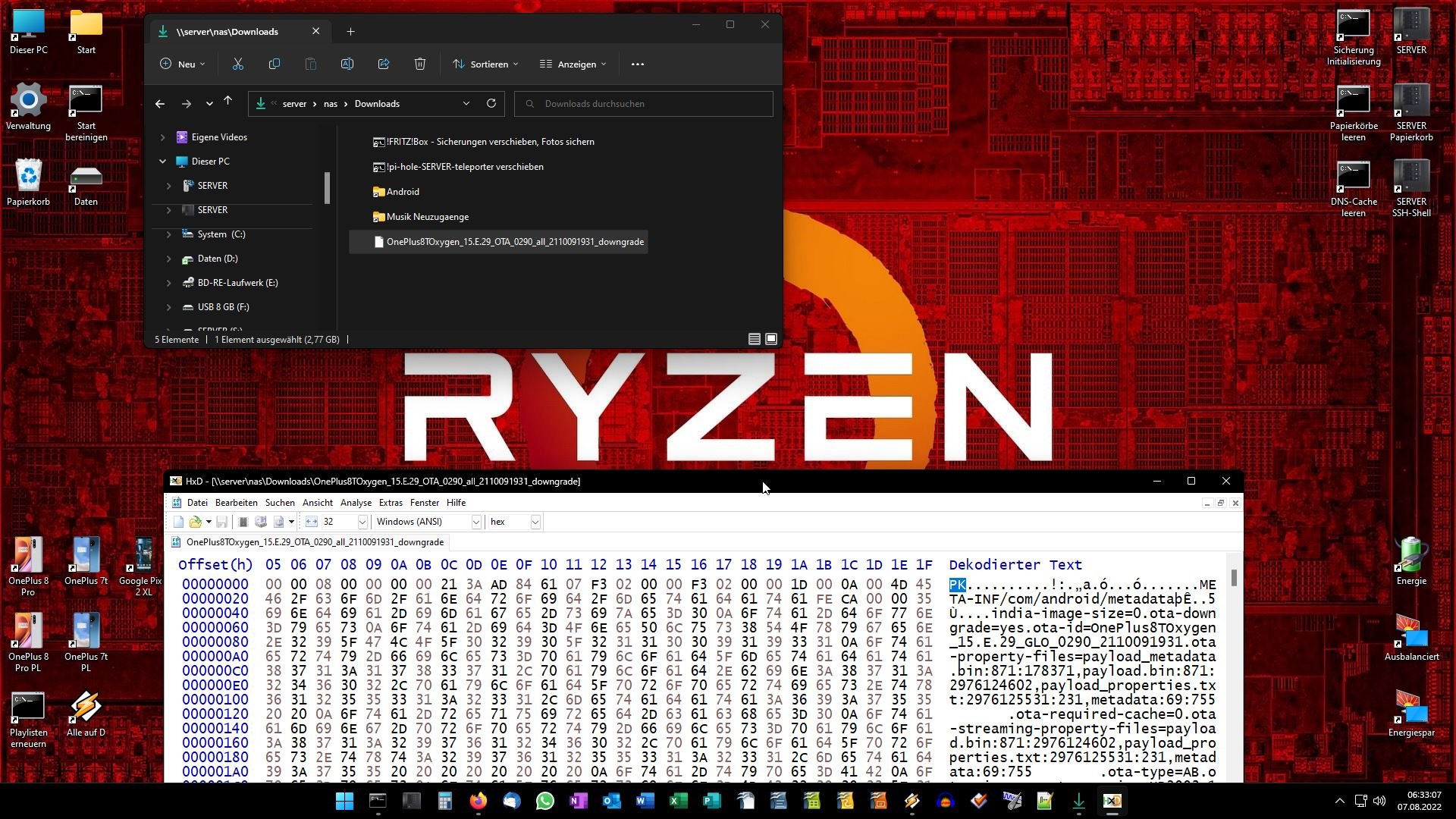Expand the Daten (D:) drive node
This screenshot has width=1456, height=819.
tap(168, 259)
